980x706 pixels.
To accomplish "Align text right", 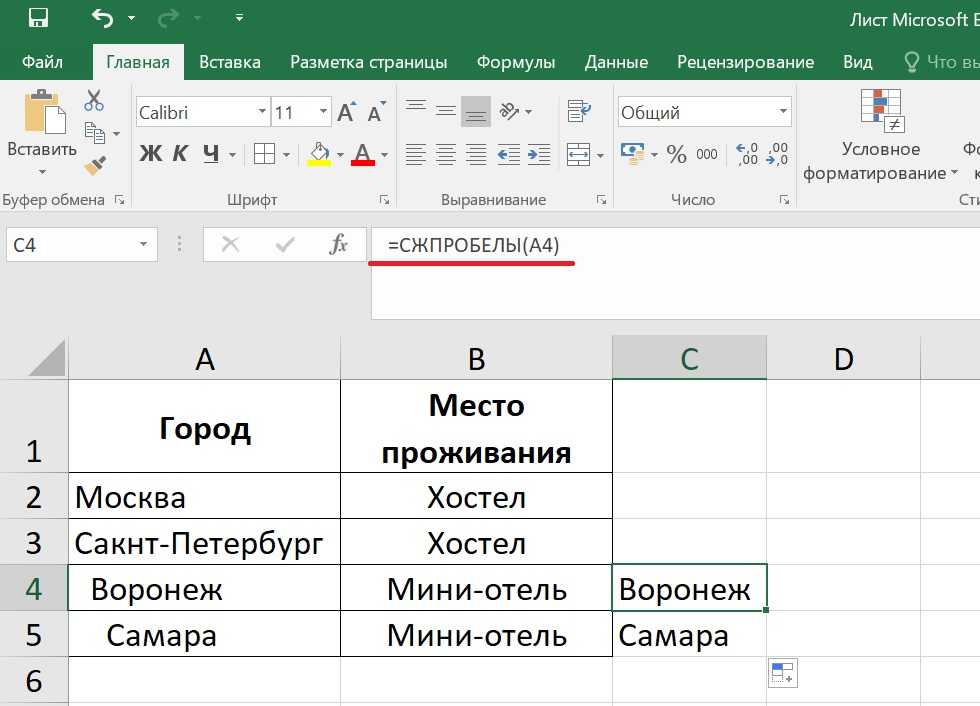I will pyautogui.click(x=476, y=154).
